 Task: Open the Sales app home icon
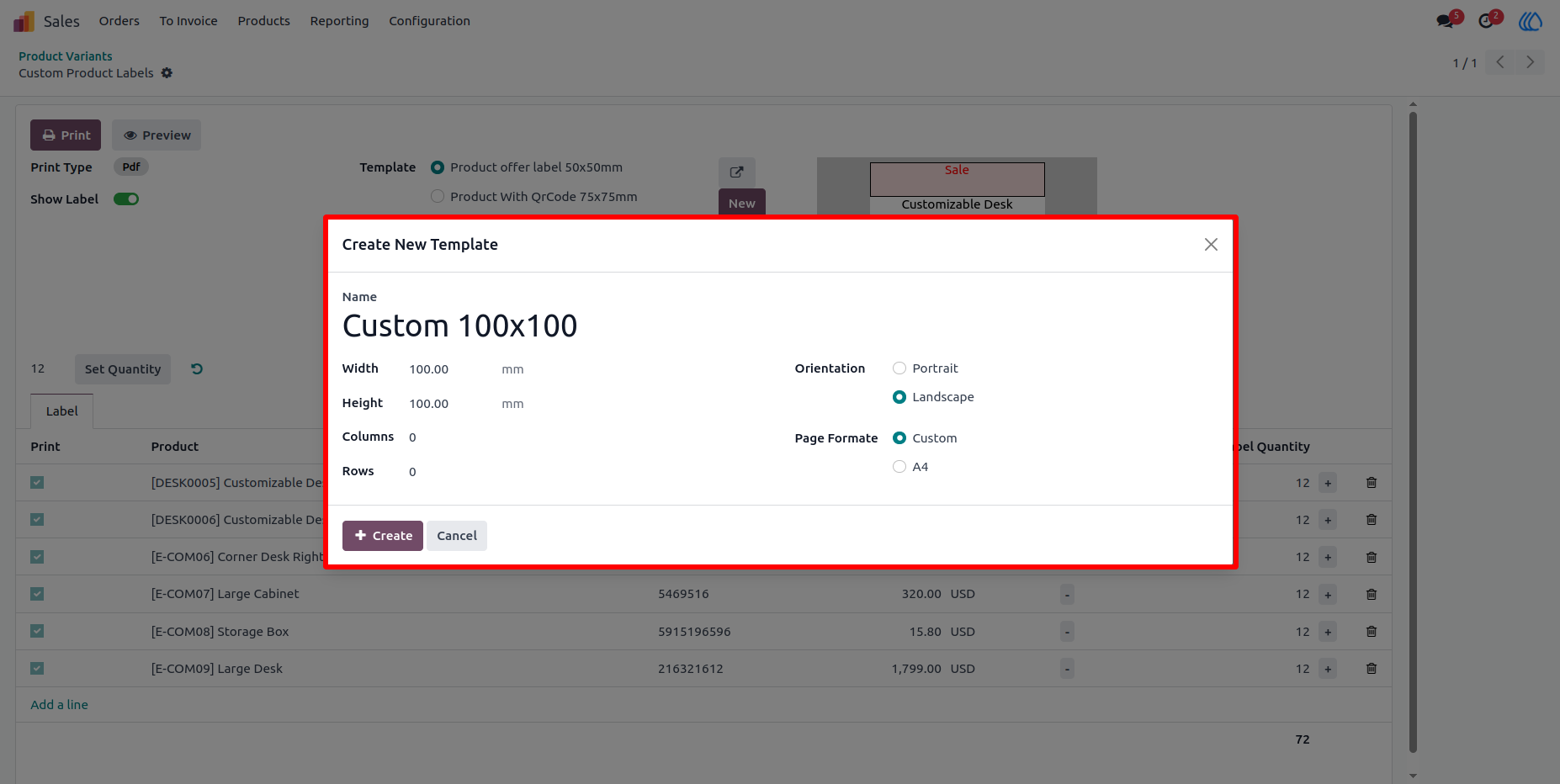[24, 21]
